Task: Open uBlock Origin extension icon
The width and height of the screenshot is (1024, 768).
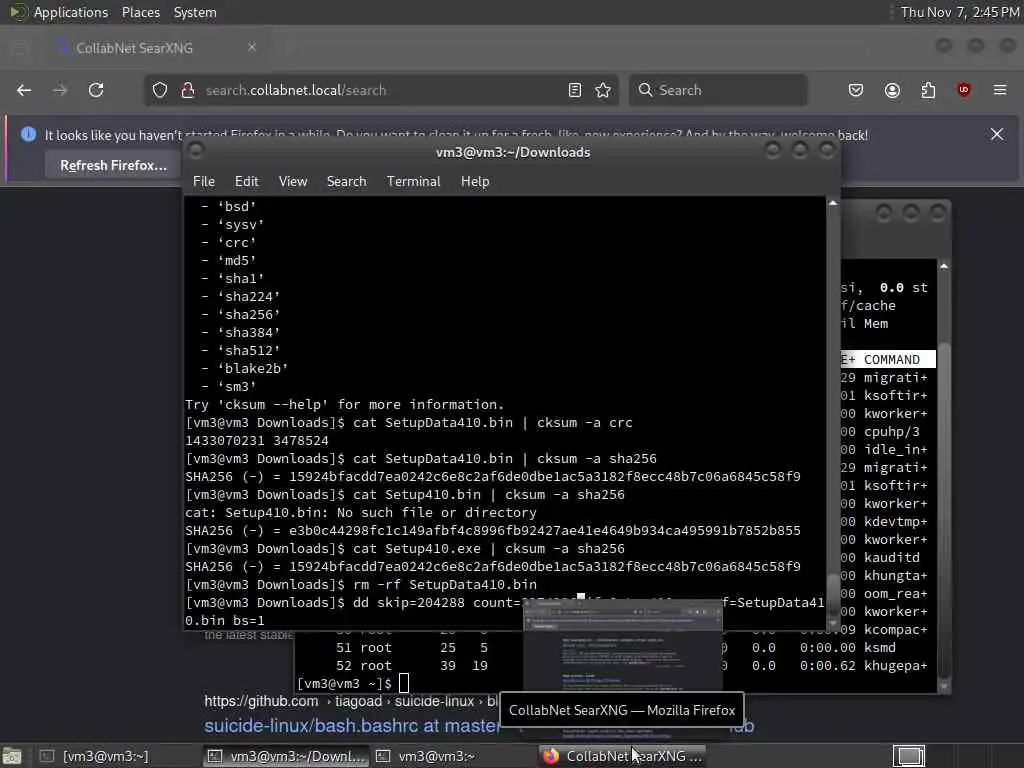Action: click(964, 90)
